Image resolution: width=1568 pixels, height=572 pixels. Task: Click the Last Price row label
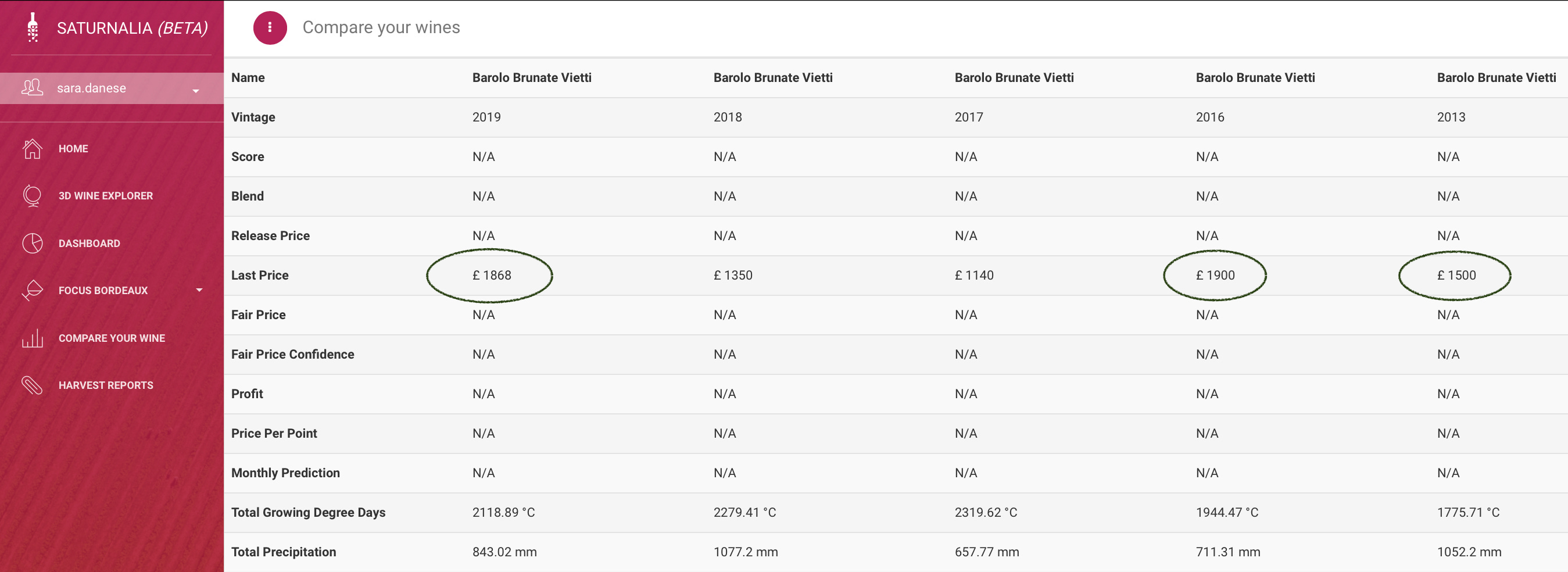260,275
